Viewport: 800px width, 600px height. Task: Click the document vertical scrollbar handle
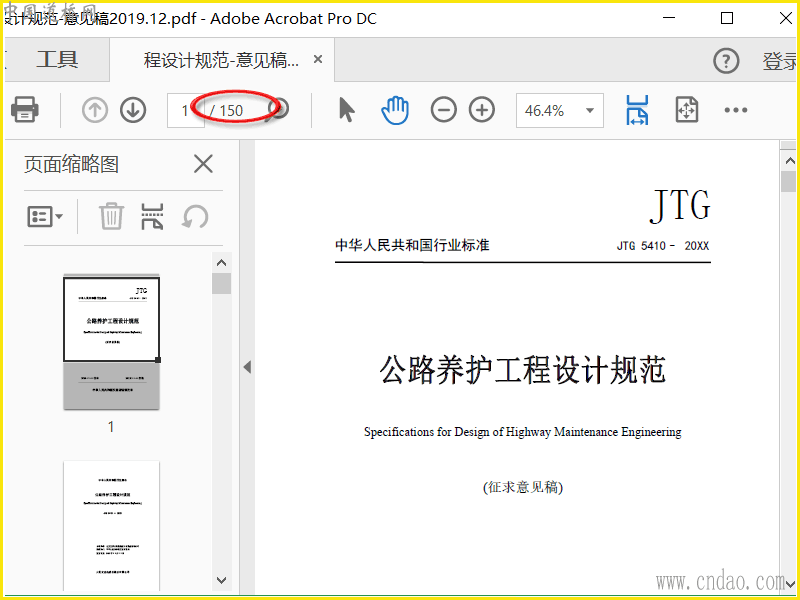tap(789, 182)
